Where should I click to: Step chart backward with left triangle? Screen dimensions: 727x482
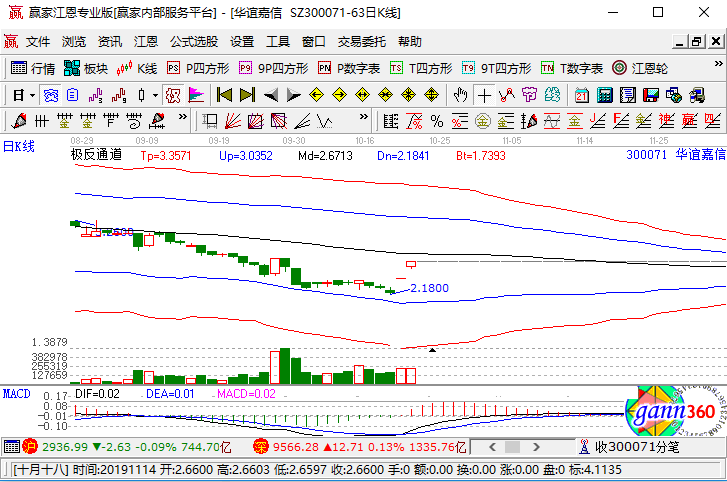270,95
